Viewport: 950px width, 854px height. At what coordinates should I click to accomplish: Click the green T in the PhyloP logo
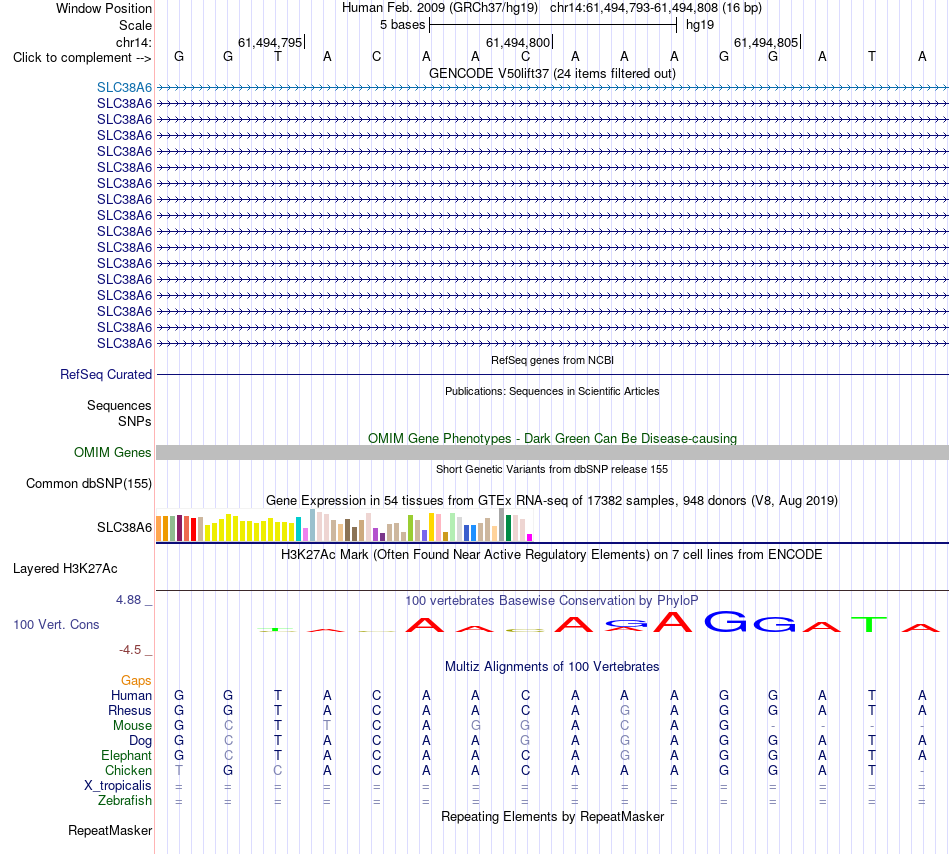click(x=869, y=624)
